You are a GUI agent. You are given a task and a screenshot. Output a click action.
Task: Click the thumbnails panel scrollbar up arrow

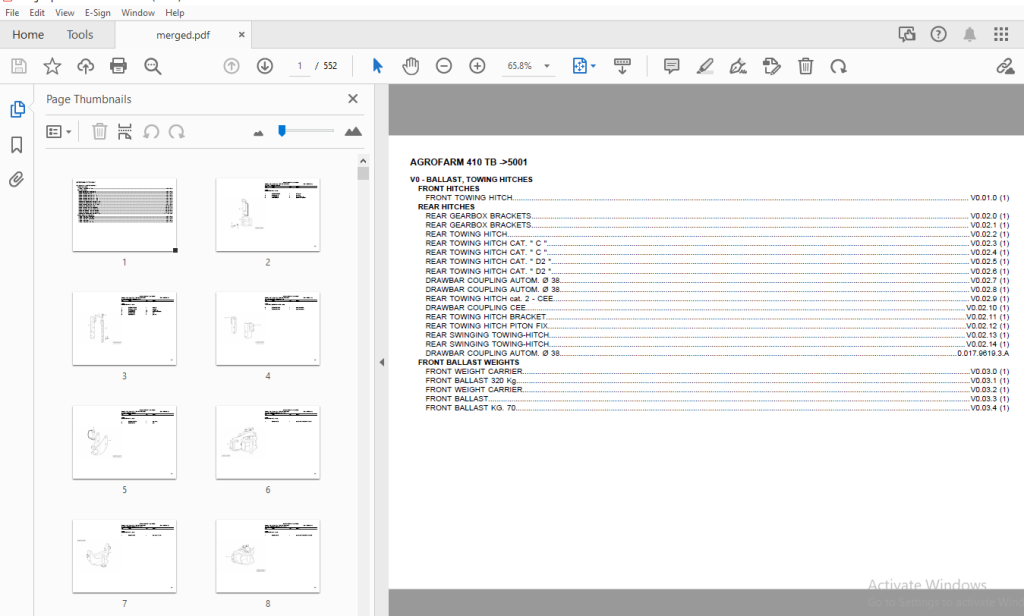(363, 161)
